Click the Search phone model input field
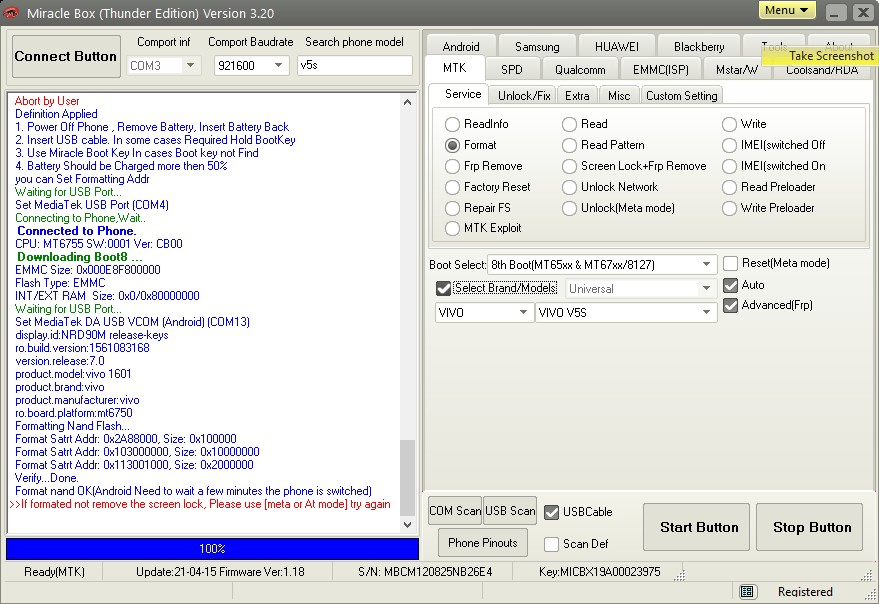The height and width of the screenshot is (604, 879). coord(354,65)
